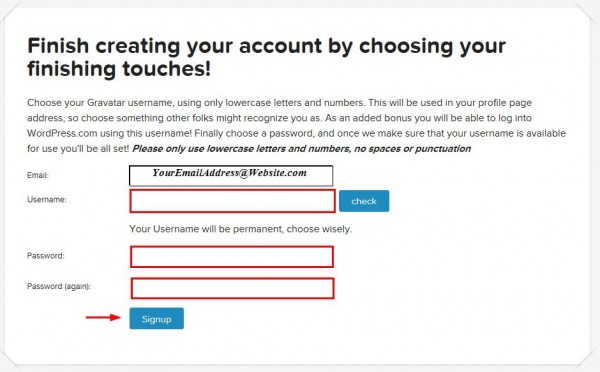Focus the Password (again) input field
The image size is (600, 372).
click(232, 288)
